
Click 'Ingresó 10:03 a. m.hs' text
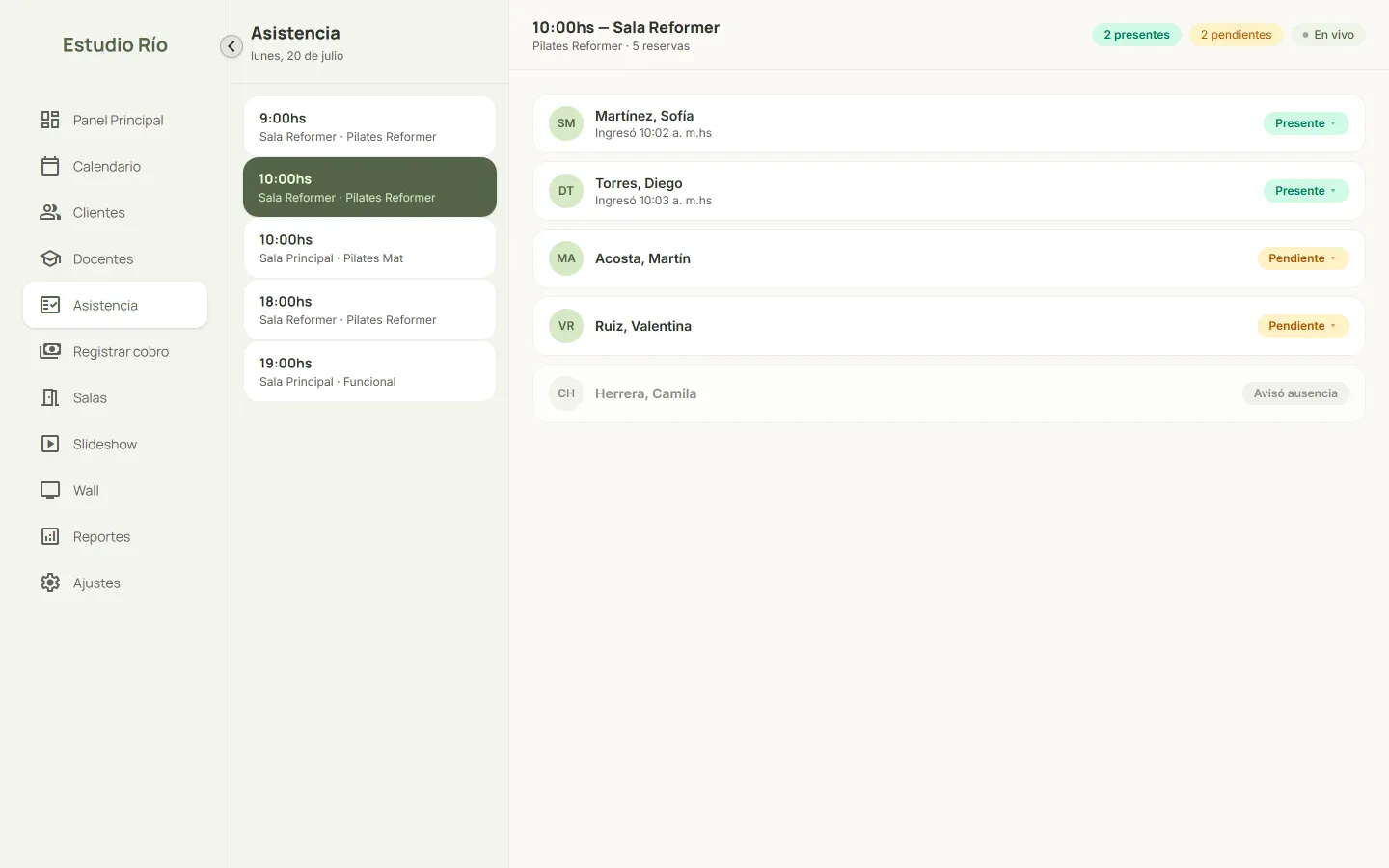tap(653, 201)
